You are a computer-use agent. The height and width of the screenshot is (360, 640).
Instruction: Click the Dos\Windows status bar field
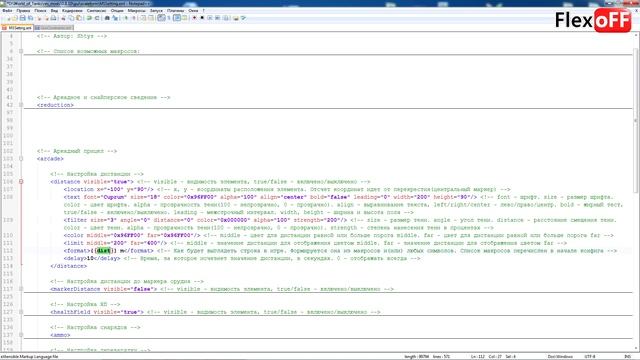[x=560, y=357]
